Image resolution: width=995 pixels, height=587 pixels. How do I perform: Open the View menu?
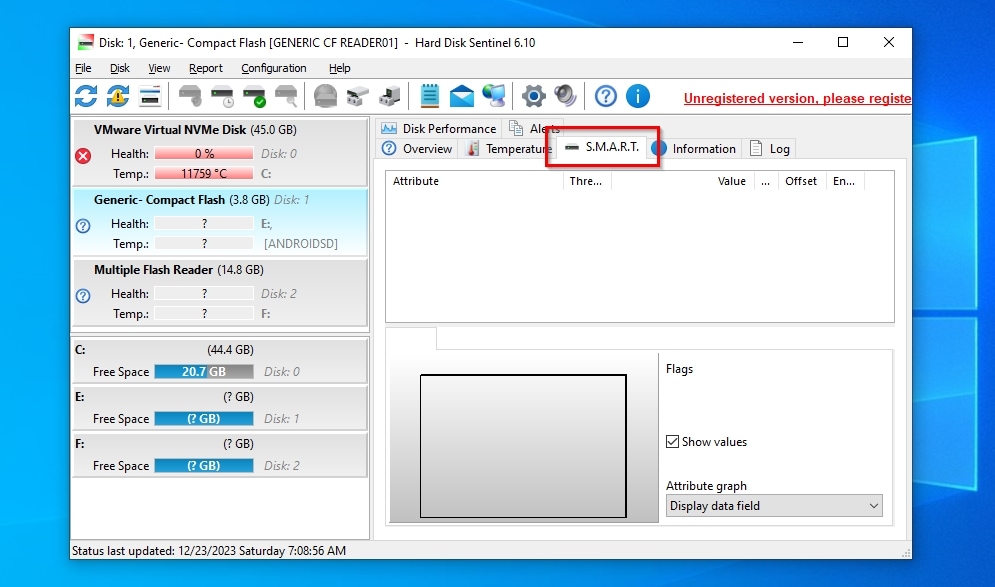[x=159, y=68]
